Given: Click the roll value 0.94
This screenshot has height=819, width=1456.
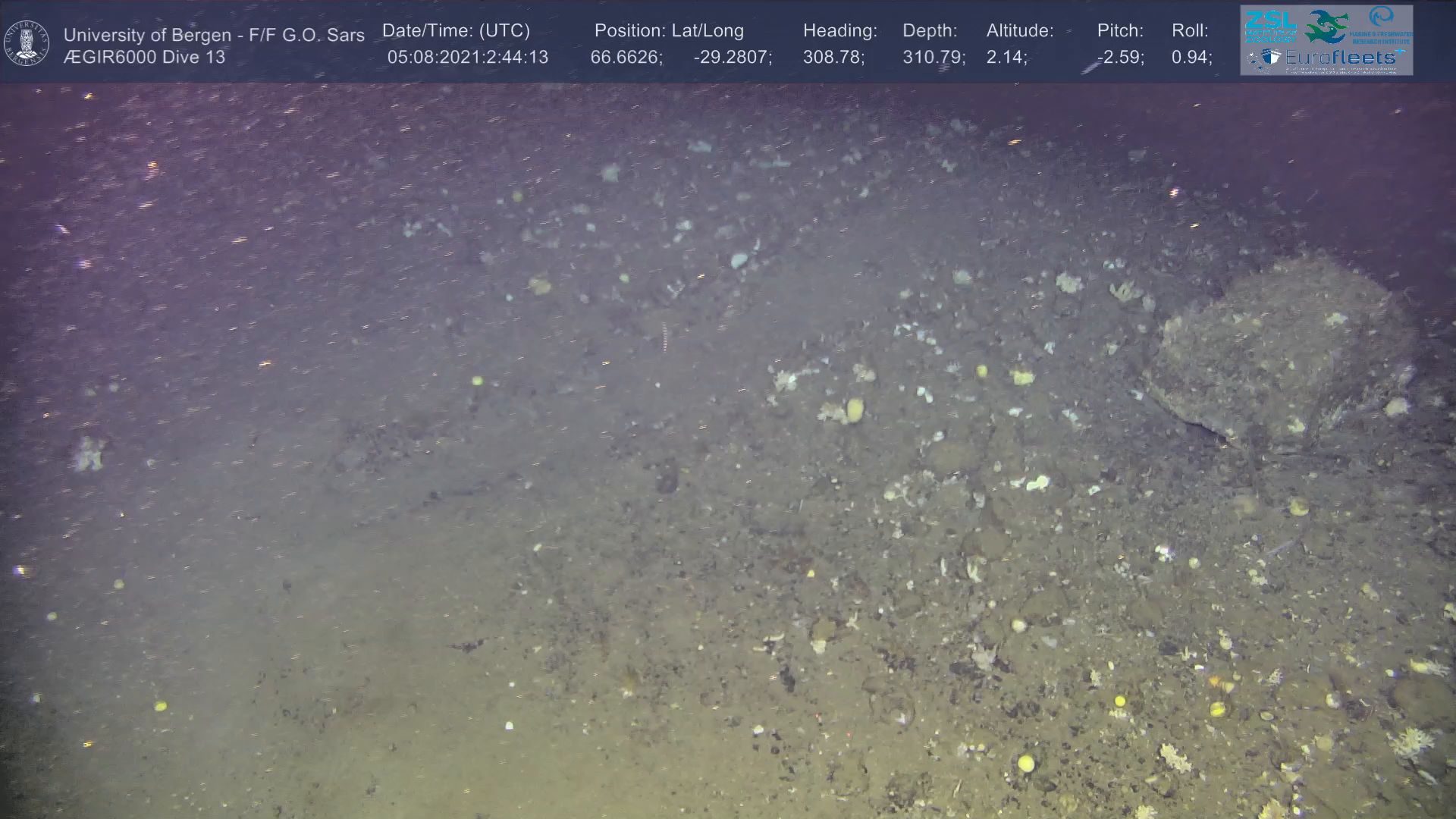Looking at the screenshot, I should (1191, 57).
